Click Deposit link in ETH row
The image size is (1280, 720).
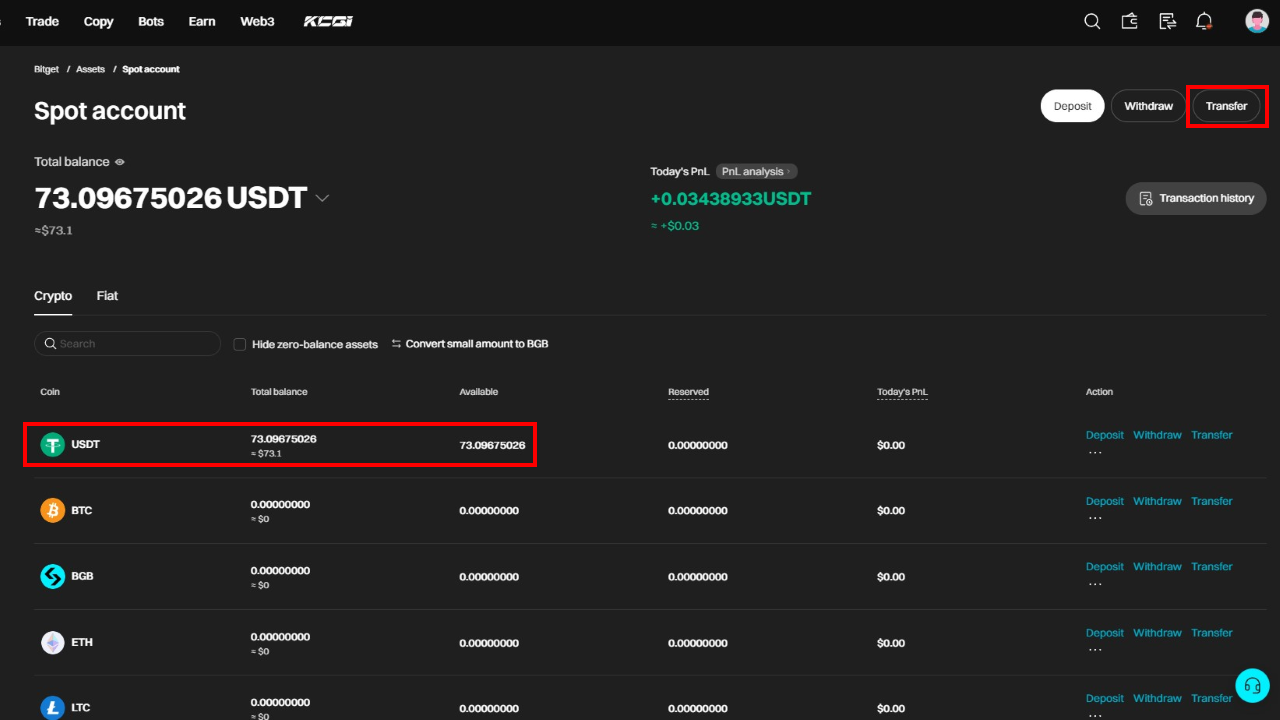1105,633
